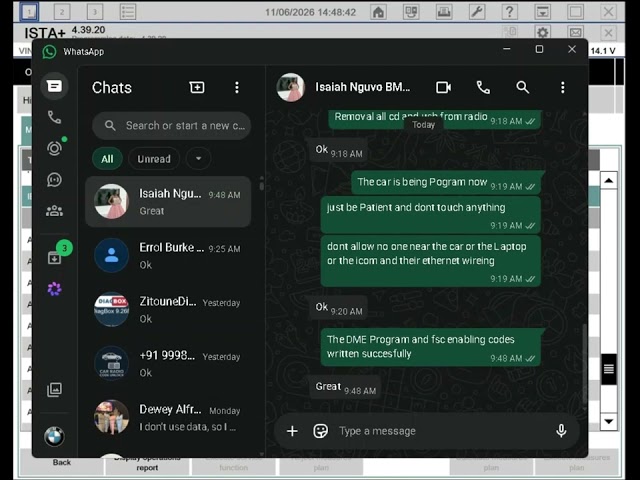The width and height of the screenshot is (640, 480).
Task: Click ISTA+ scroll down arrow button
Action: [609, 422]
